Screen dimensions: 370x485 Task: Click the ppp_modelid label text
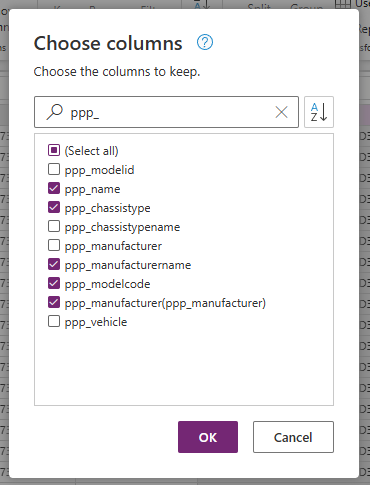point(99,170)
